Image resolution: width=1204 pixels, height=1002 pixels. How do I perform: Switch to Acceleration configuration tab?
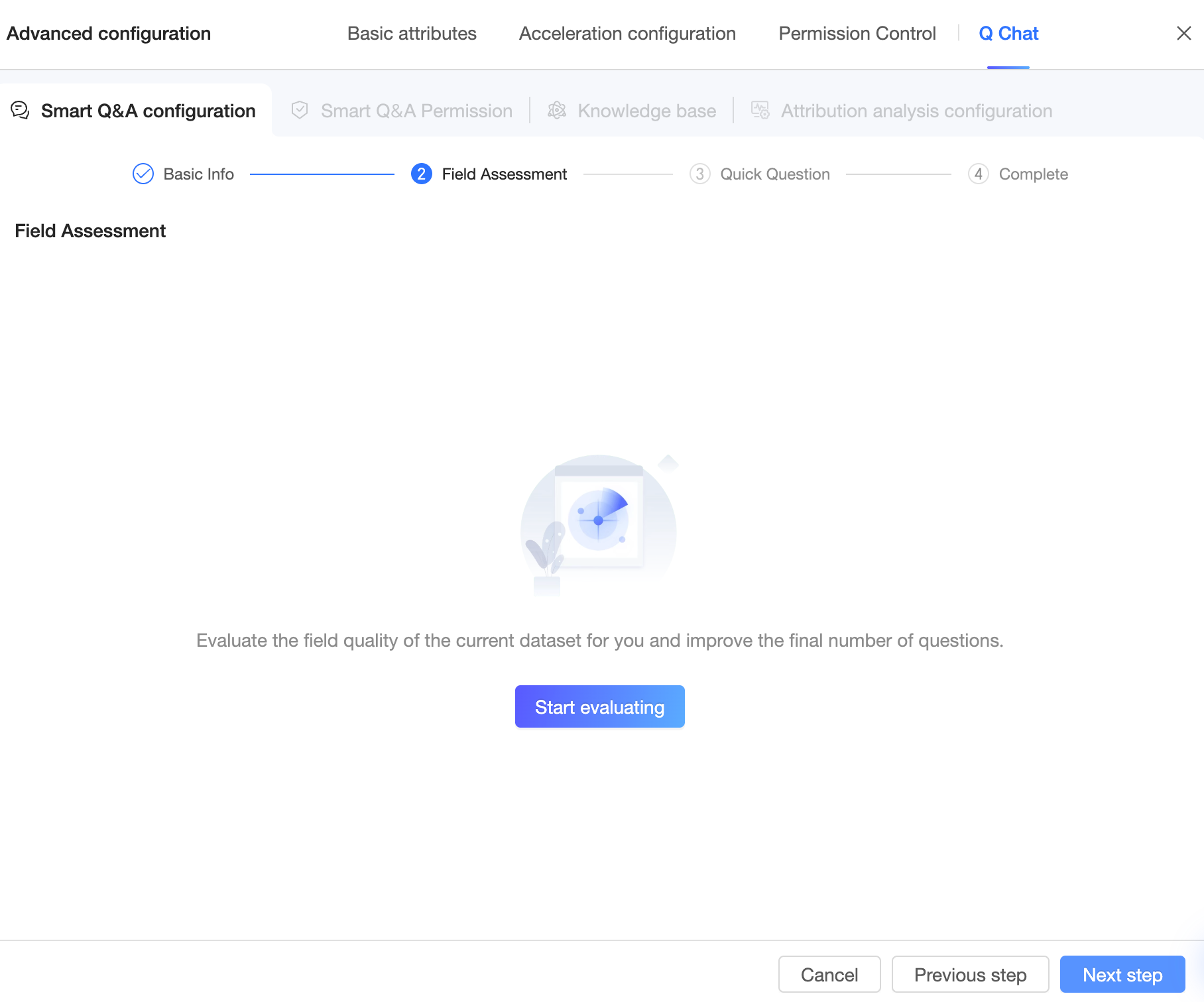click(x=627, y=33)
